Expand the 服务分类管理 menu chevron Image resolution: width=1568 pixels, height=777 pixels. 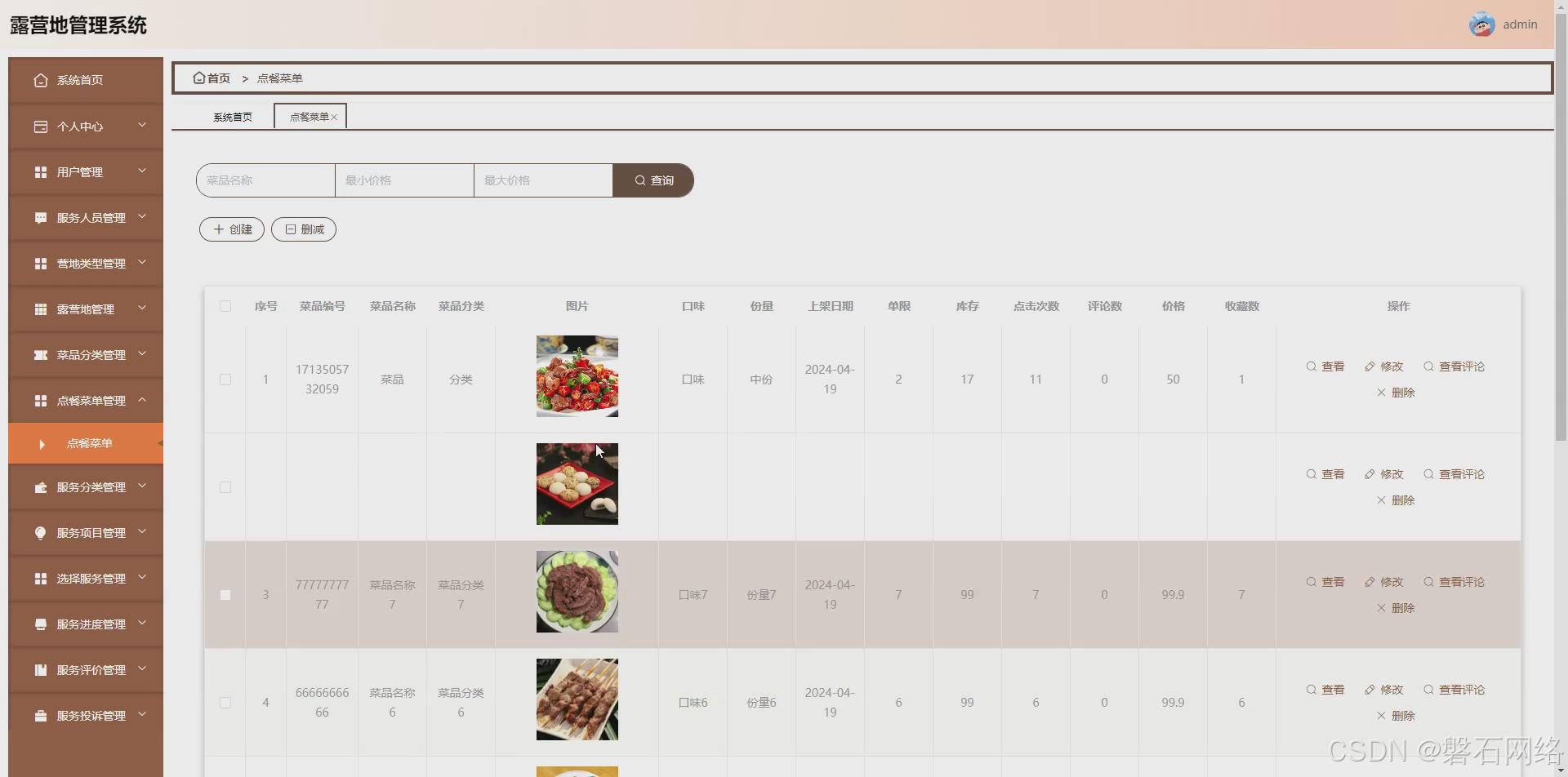[x=142, y=486]
